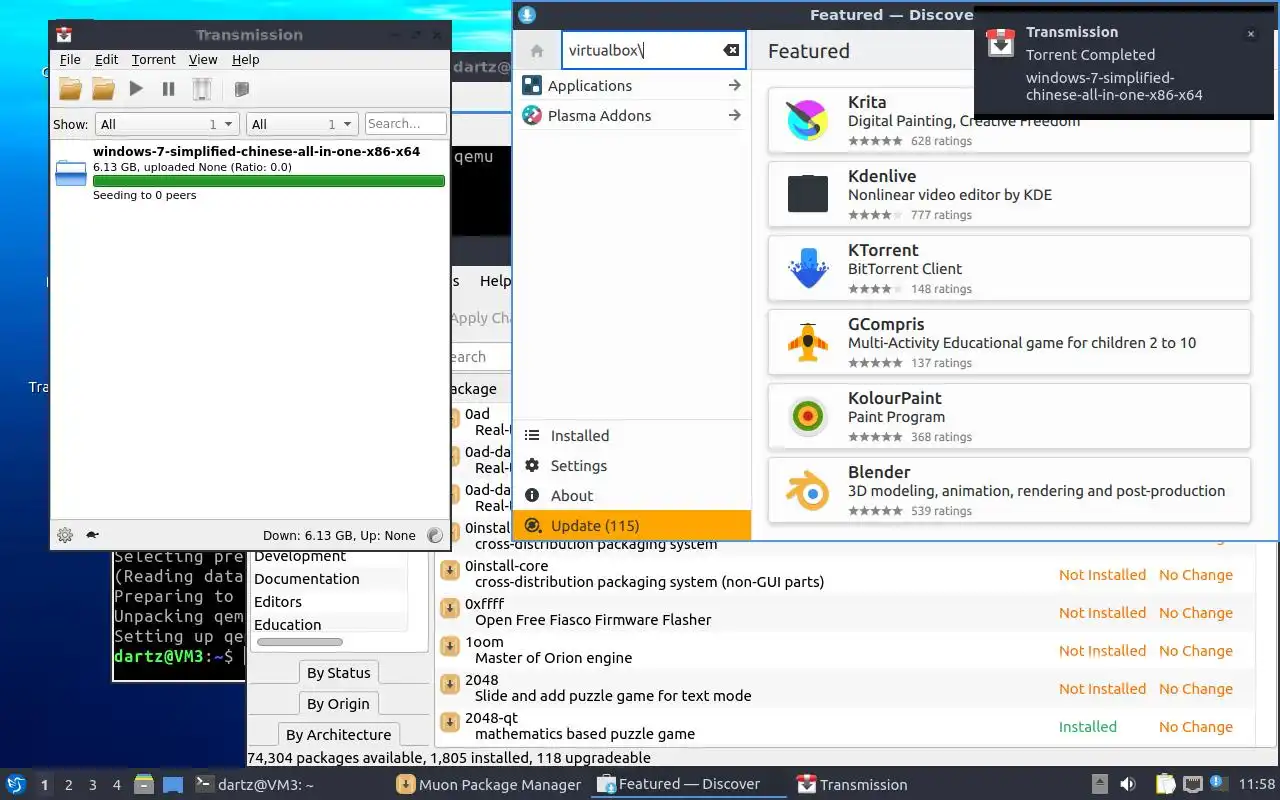1280x800 pixels.
Task: Open the network icon in the system tray
Action: tap(1192, 785)
